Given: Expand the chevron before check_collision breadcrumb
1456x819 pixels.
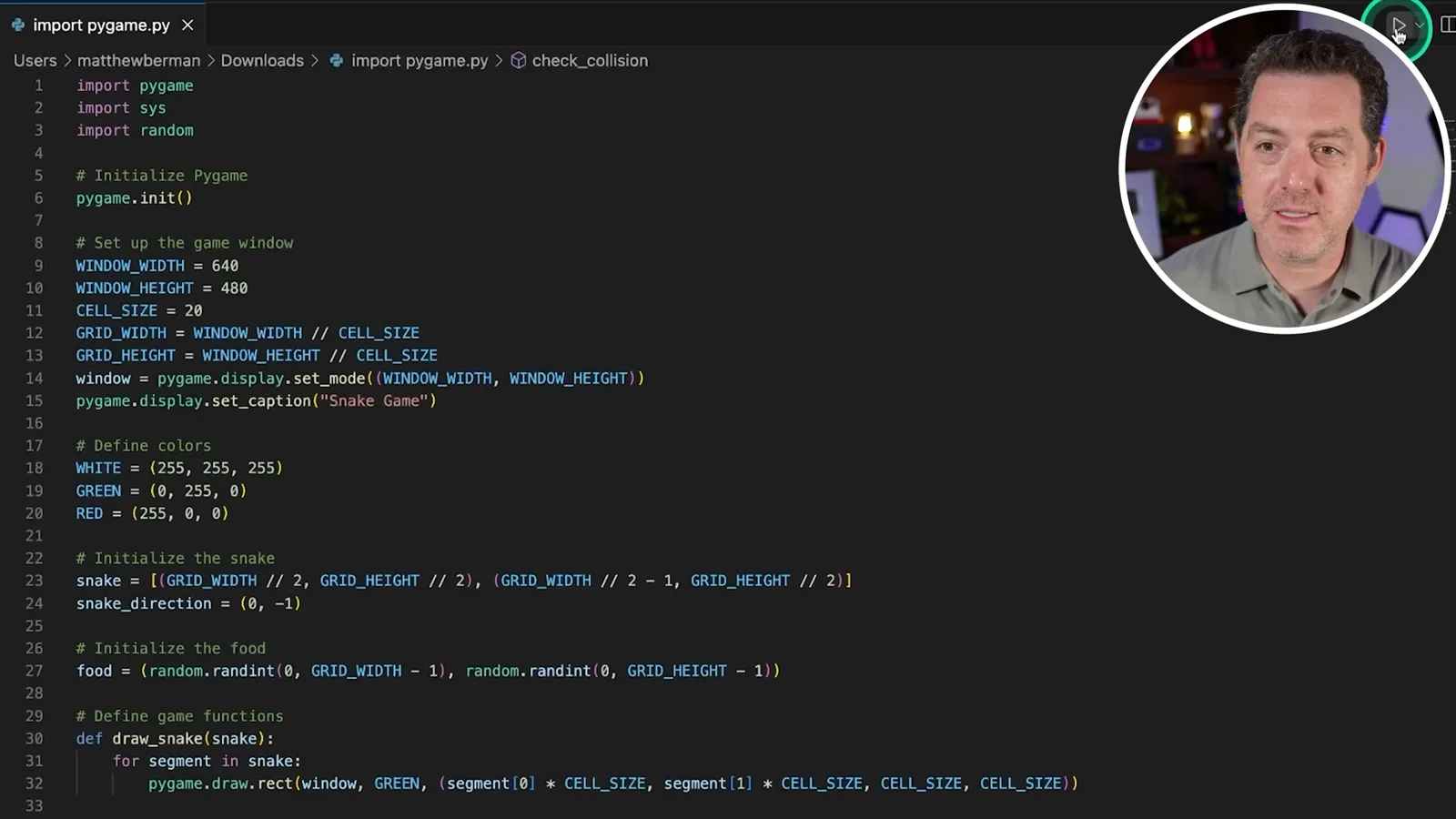Looking at the screenshot, I should (499, 61).
